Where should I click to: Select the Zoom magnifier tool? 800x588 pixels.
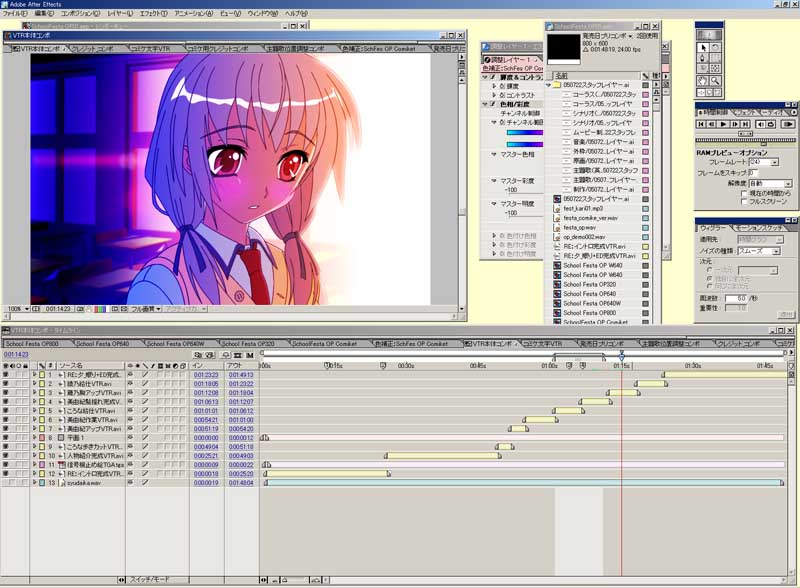(x=715, y=81)
